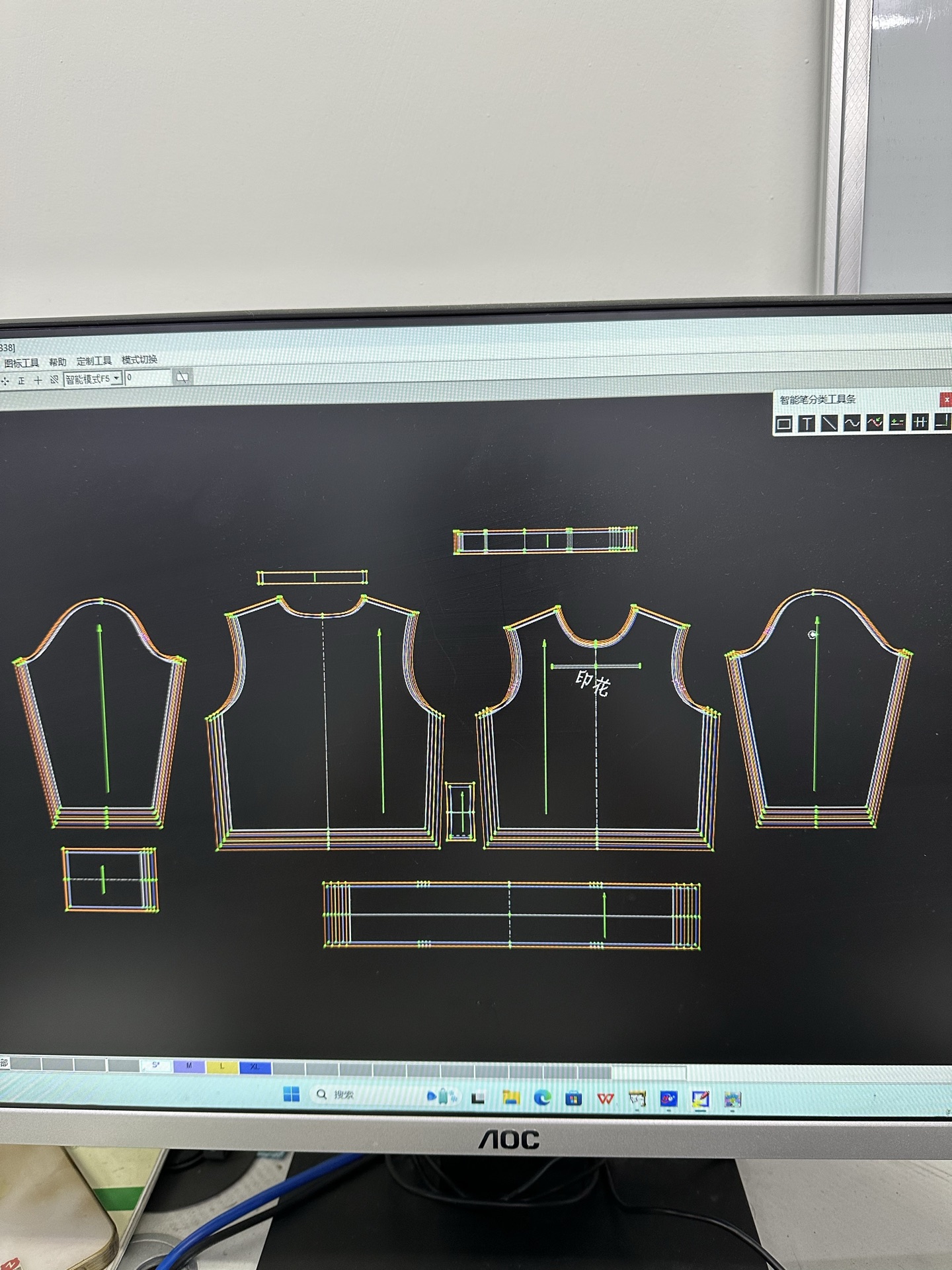952x1270 pixels.
Task: Select the plus-minus length adjust tool
Action: tap(897, 422)
